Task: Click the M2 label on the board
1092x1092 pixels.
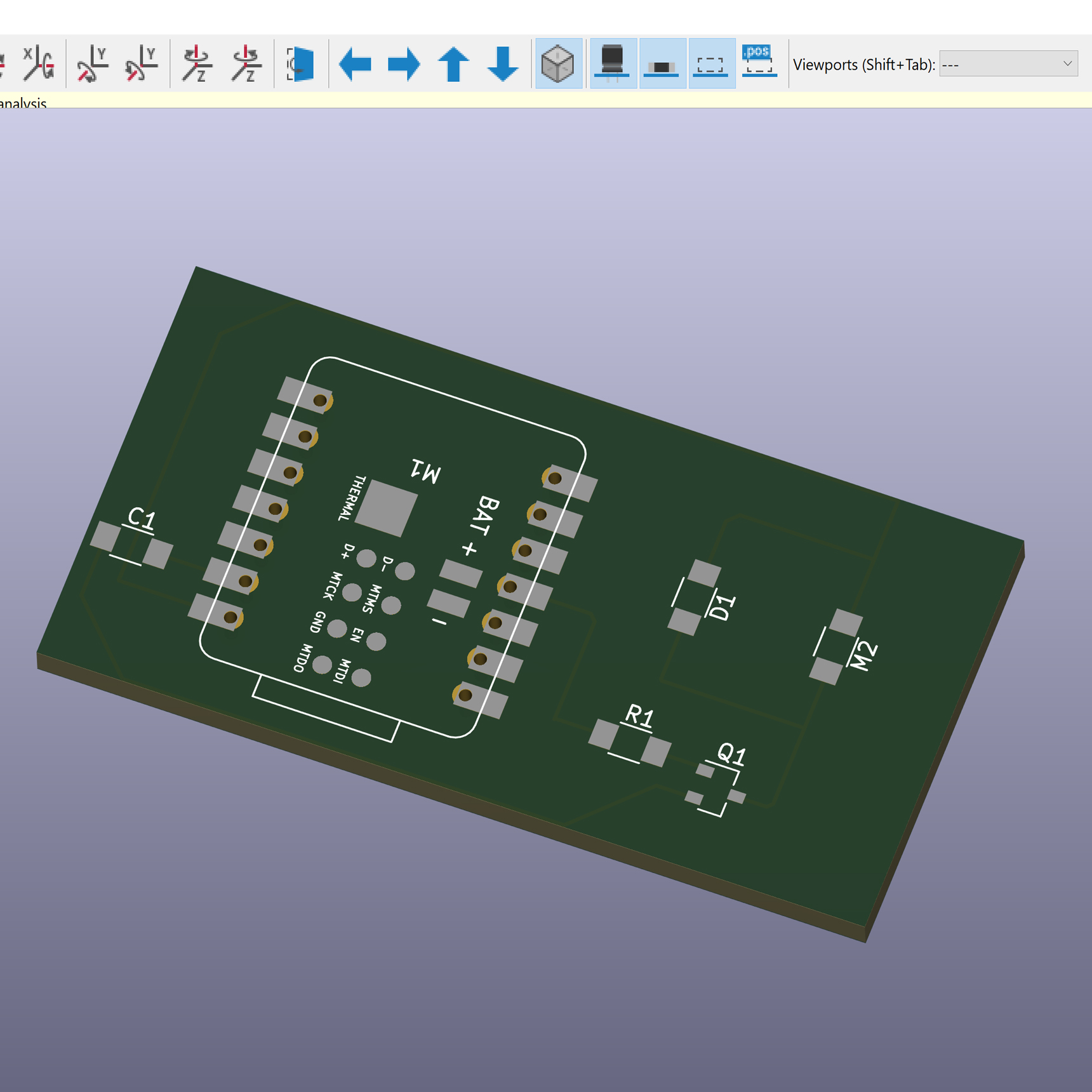Action: (x=863, y=656)
